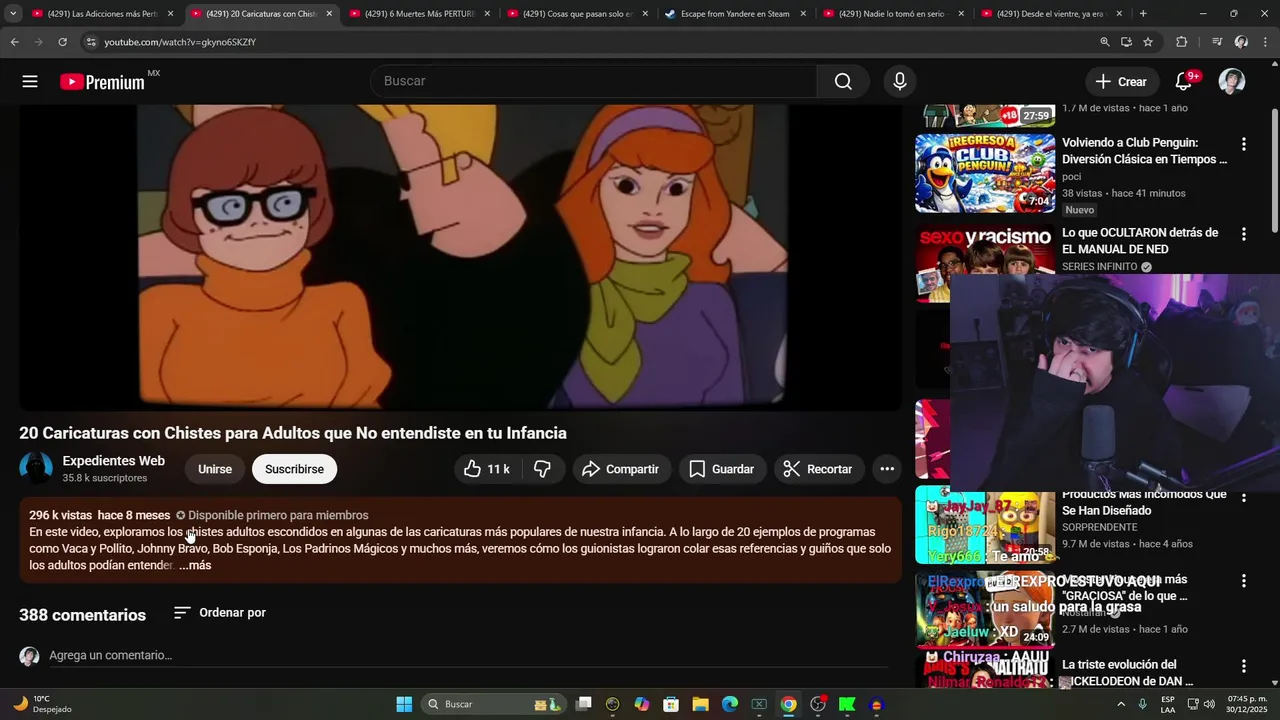The width and height of the screenshot is (1280, 720).
Task: Open the YouTube guide hamburger menu
Action: [30, 82]
